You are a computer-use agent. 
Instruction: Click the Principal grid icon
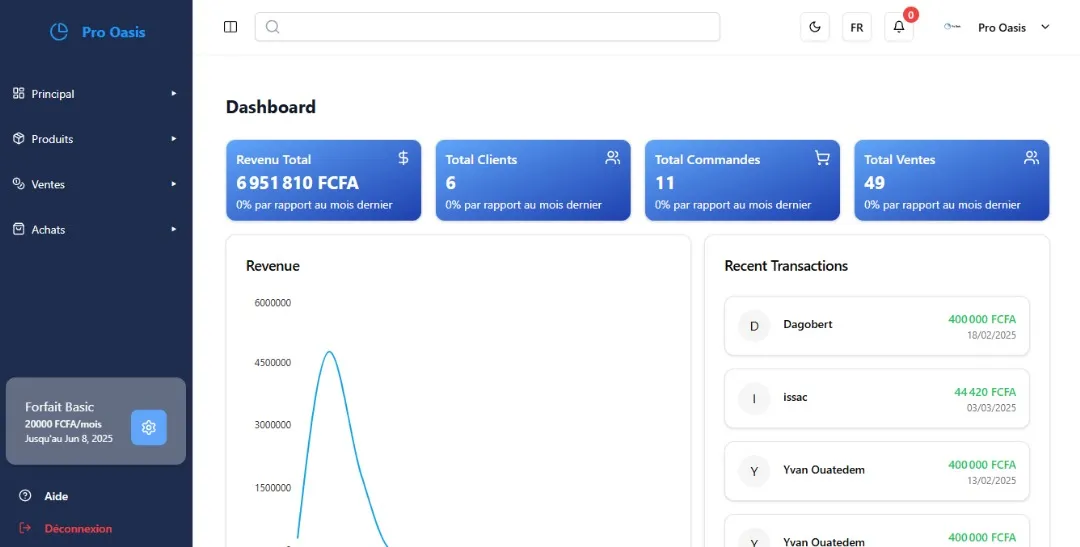19,93
